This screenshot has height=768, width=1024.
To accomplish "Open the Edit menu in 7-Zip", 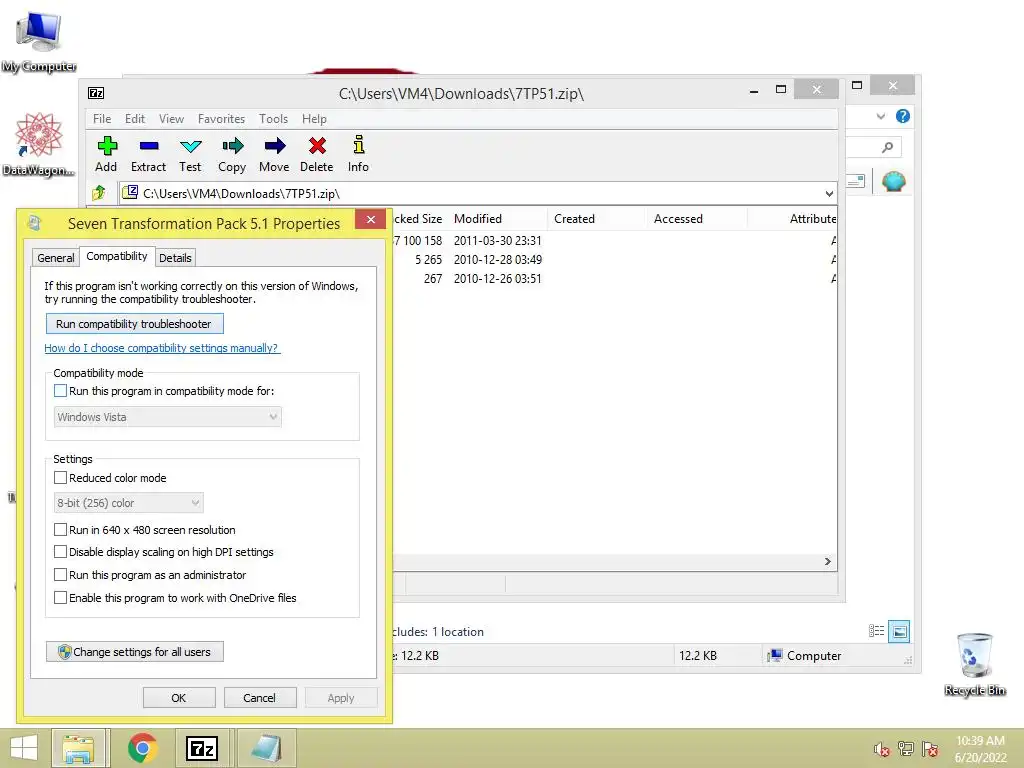I will click(x=135, y=119).
